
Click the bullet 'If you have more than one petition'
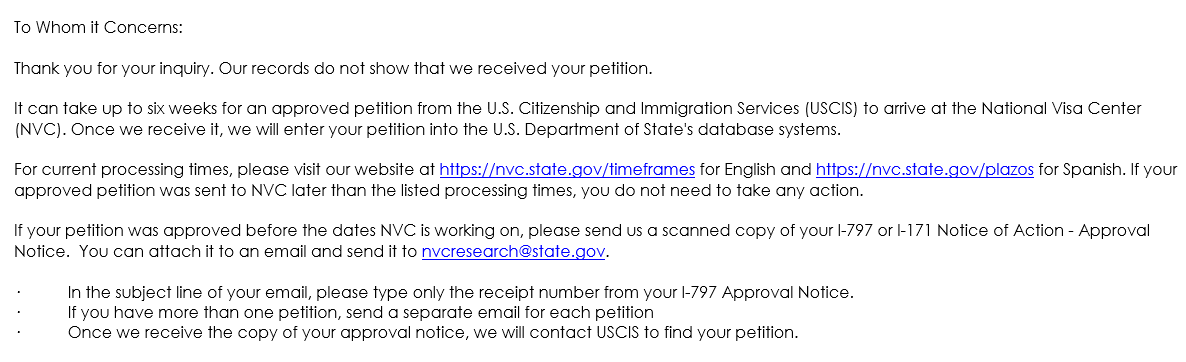361,312
